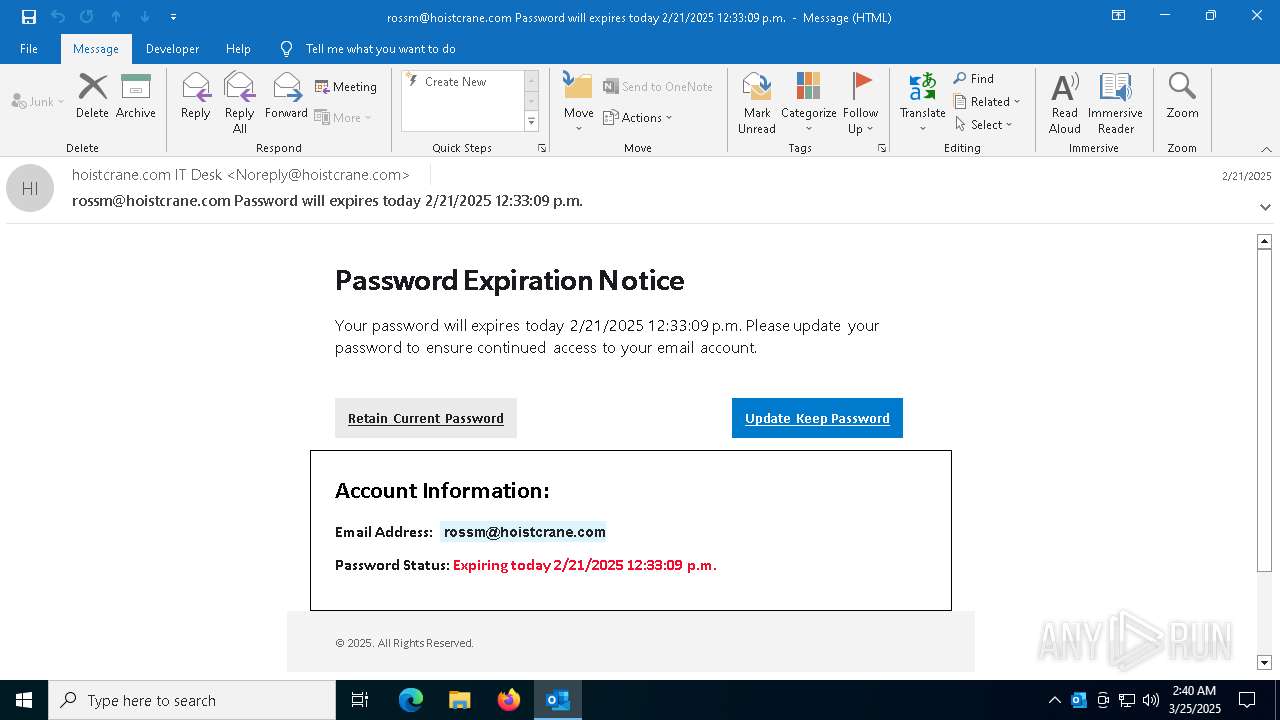The width and height of the screenshot is (1280, 720).
Task: Mark the message as Unread
Action: click(757, 102)
